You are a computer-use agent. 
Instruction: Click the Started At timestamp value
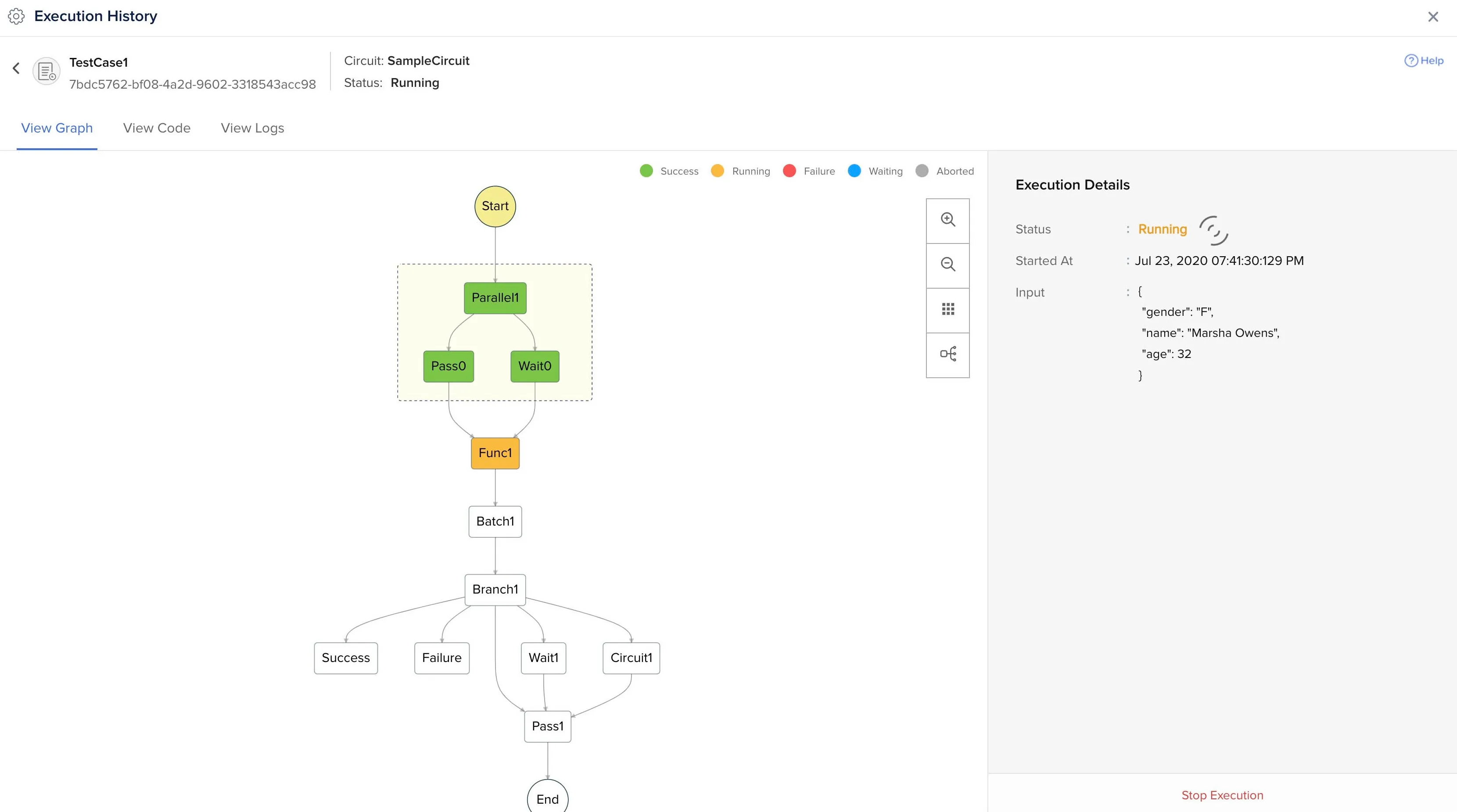1219,261
